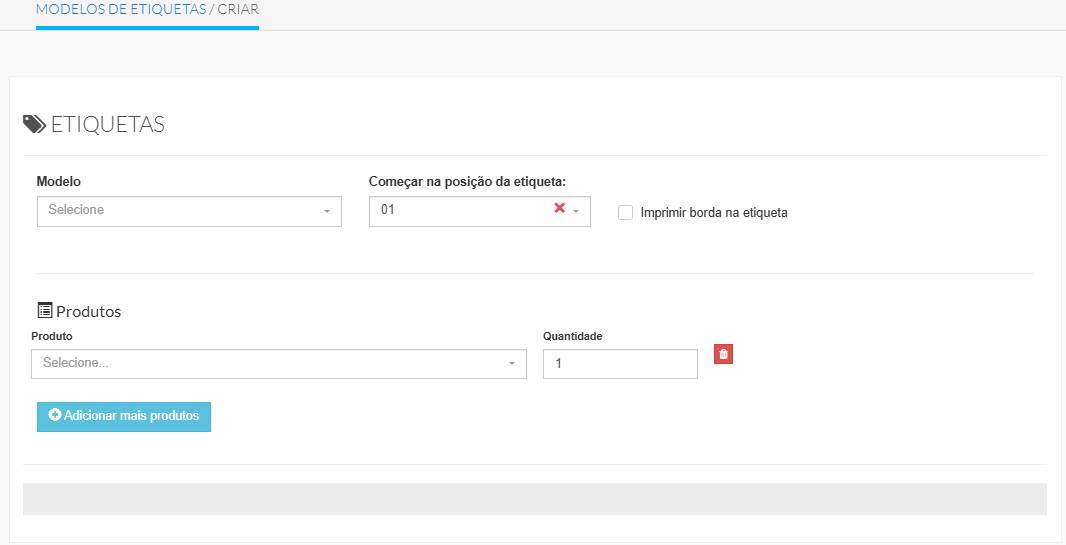
Task: Open the label start position dropdown showing 01
Action: click(460, 211)
